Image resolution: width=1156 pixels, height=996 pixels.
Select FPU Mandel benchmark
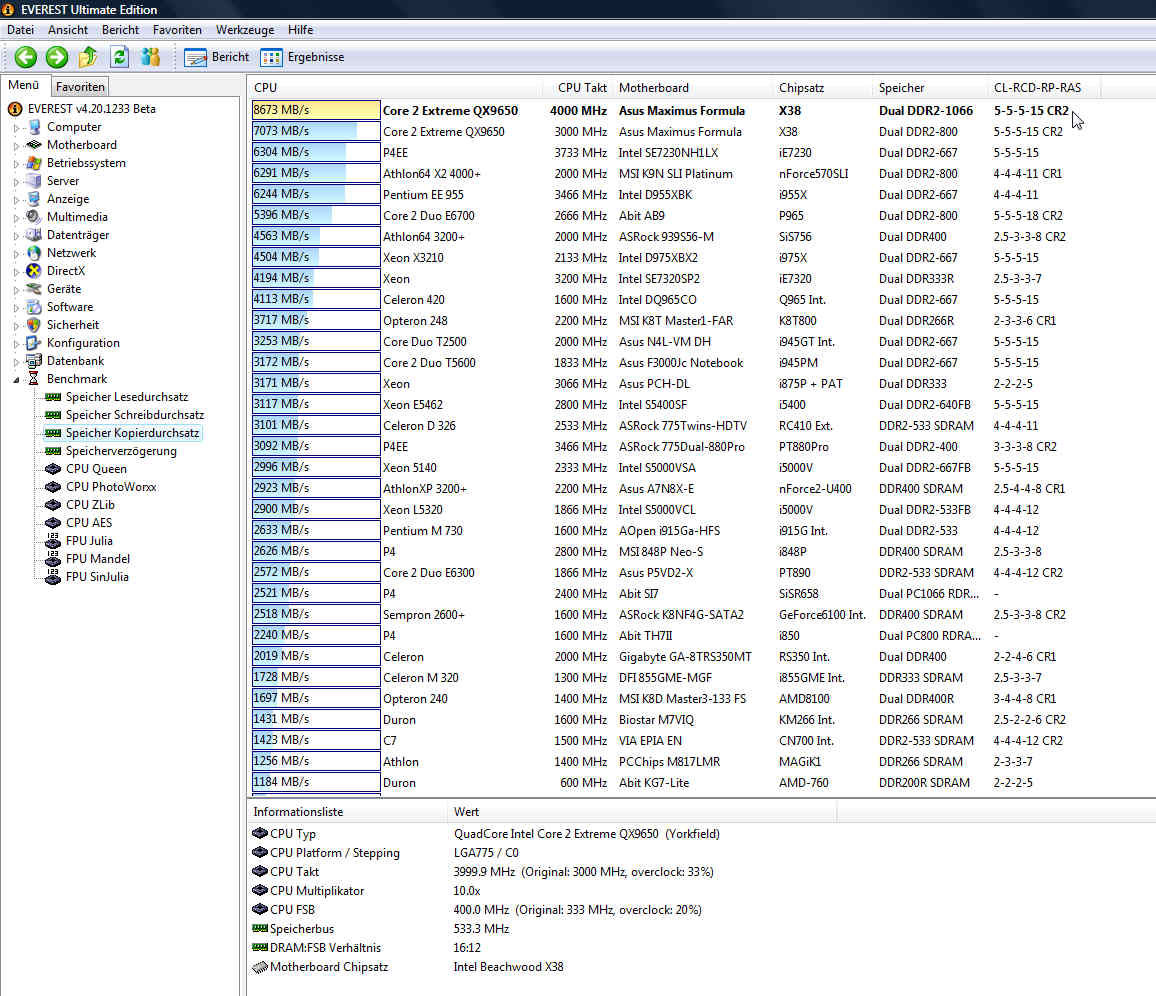point(97,559)
